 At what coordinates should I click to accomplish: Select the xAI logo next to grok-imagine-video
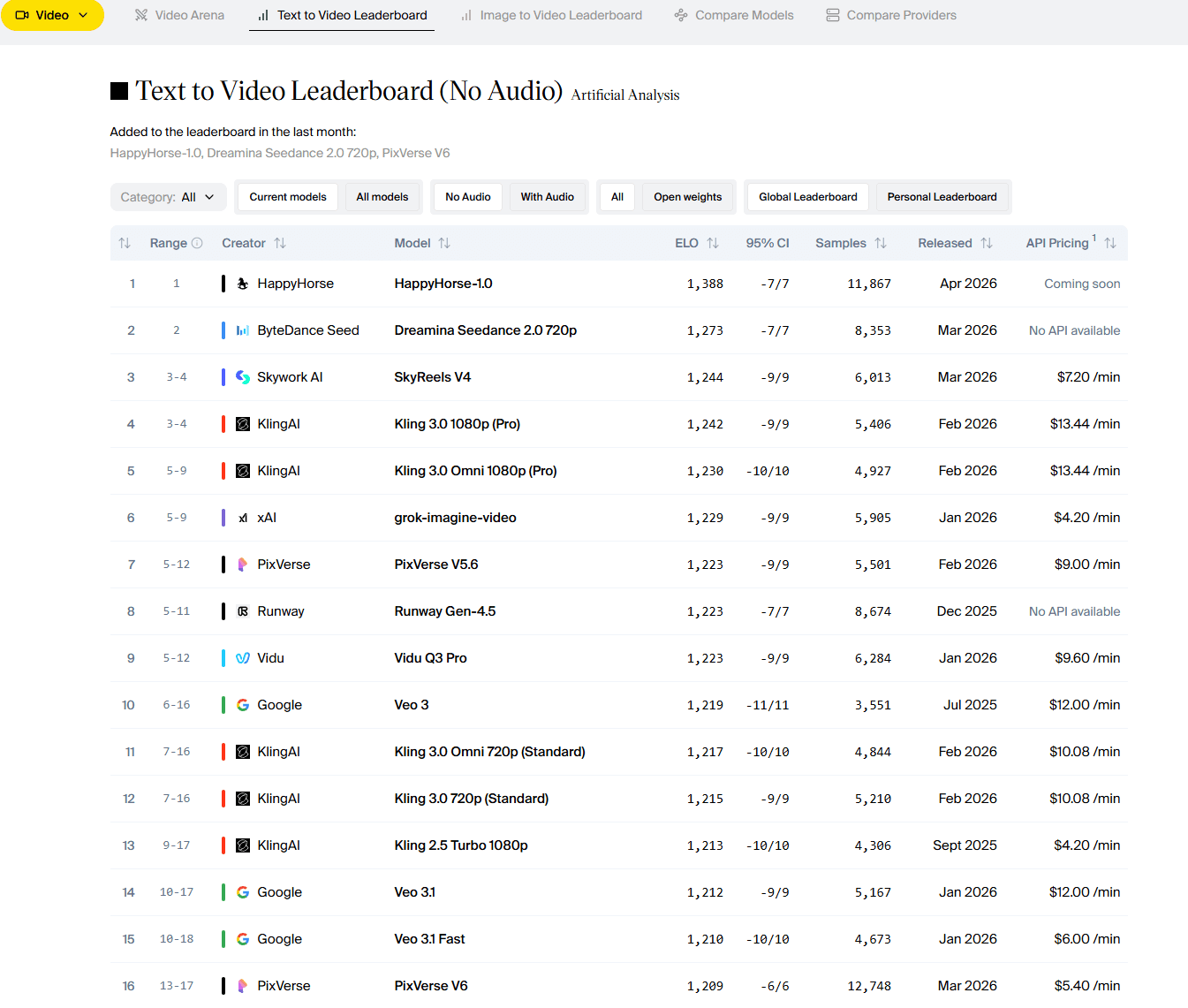coord(242,517)
